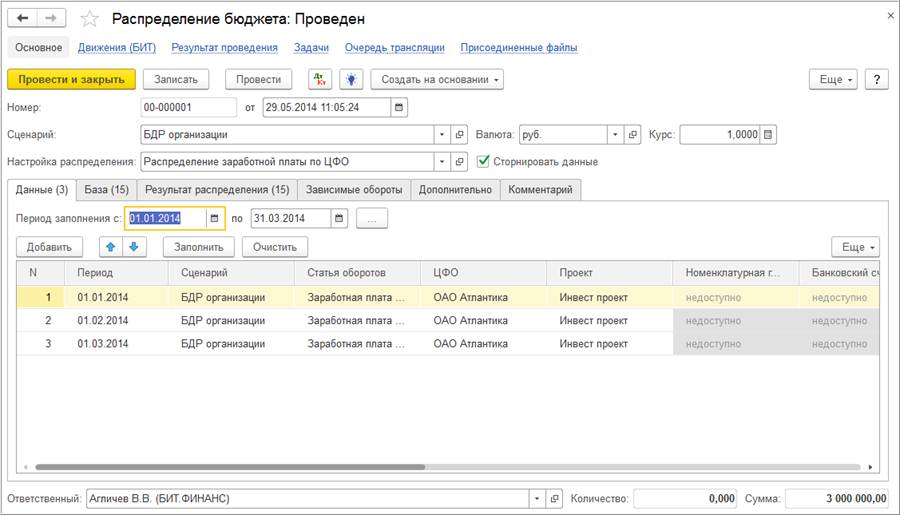The width and height of the screenshot is (900, 515).
Task: Open the Создать на основании dropdown
Action: coord(436,79)
